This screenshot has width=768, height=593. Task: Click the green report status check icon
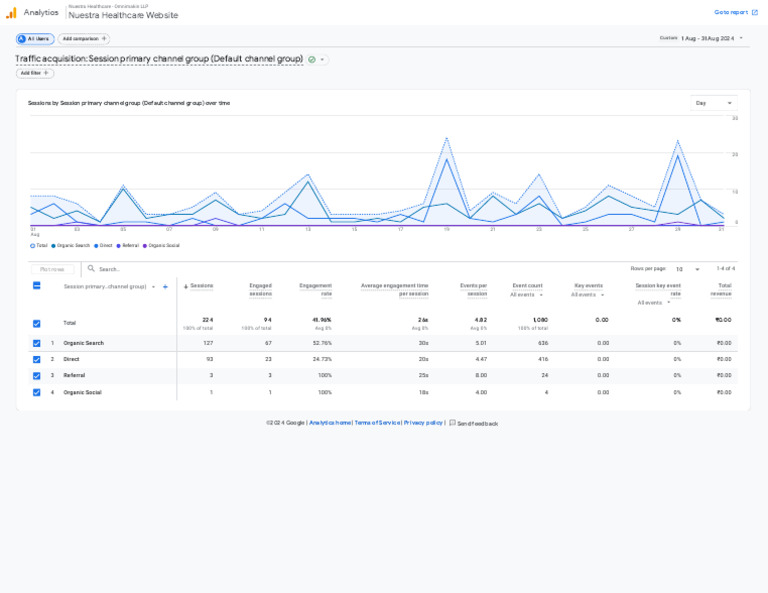click(x=312, y=59)
